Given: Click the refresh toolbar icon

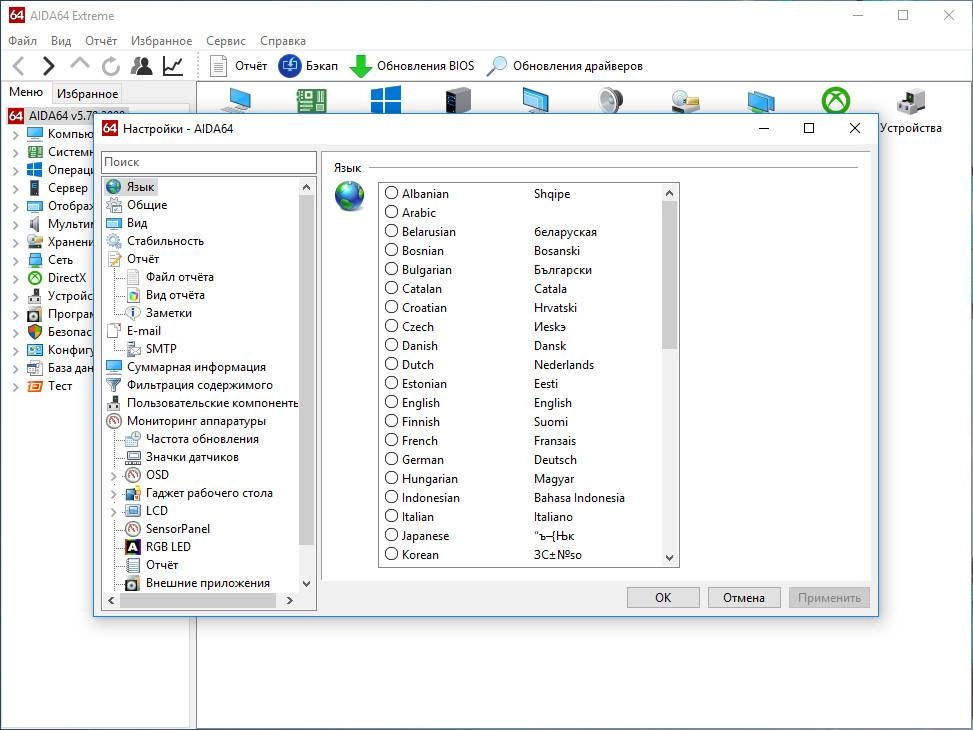Looking at the screenshot, I should click(110, 66).
